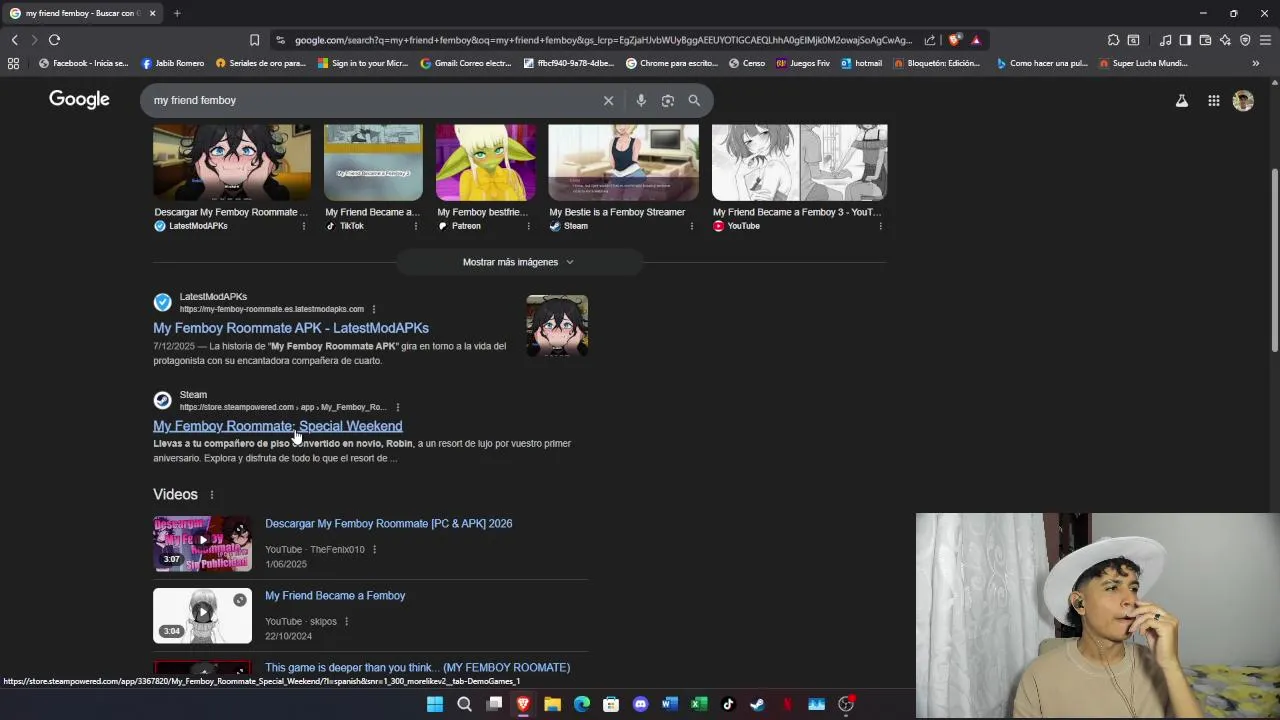Launch Steam from the taskbar
1280x720 pixels.
758,704
